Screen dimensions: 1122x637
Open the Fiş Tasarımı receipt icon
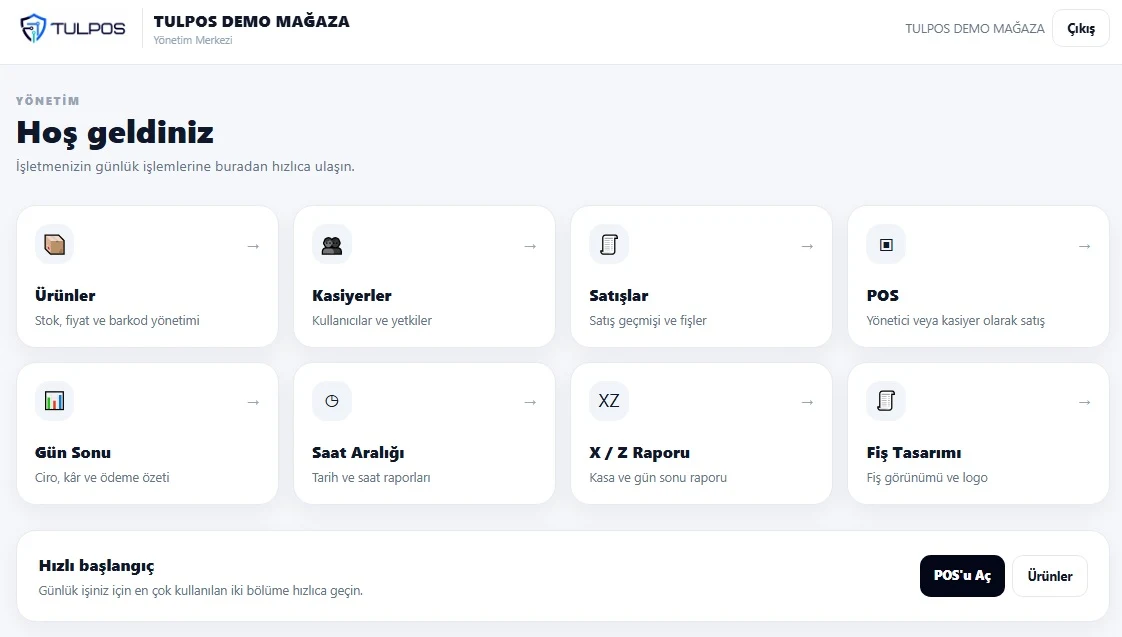[x=886, y=401]
